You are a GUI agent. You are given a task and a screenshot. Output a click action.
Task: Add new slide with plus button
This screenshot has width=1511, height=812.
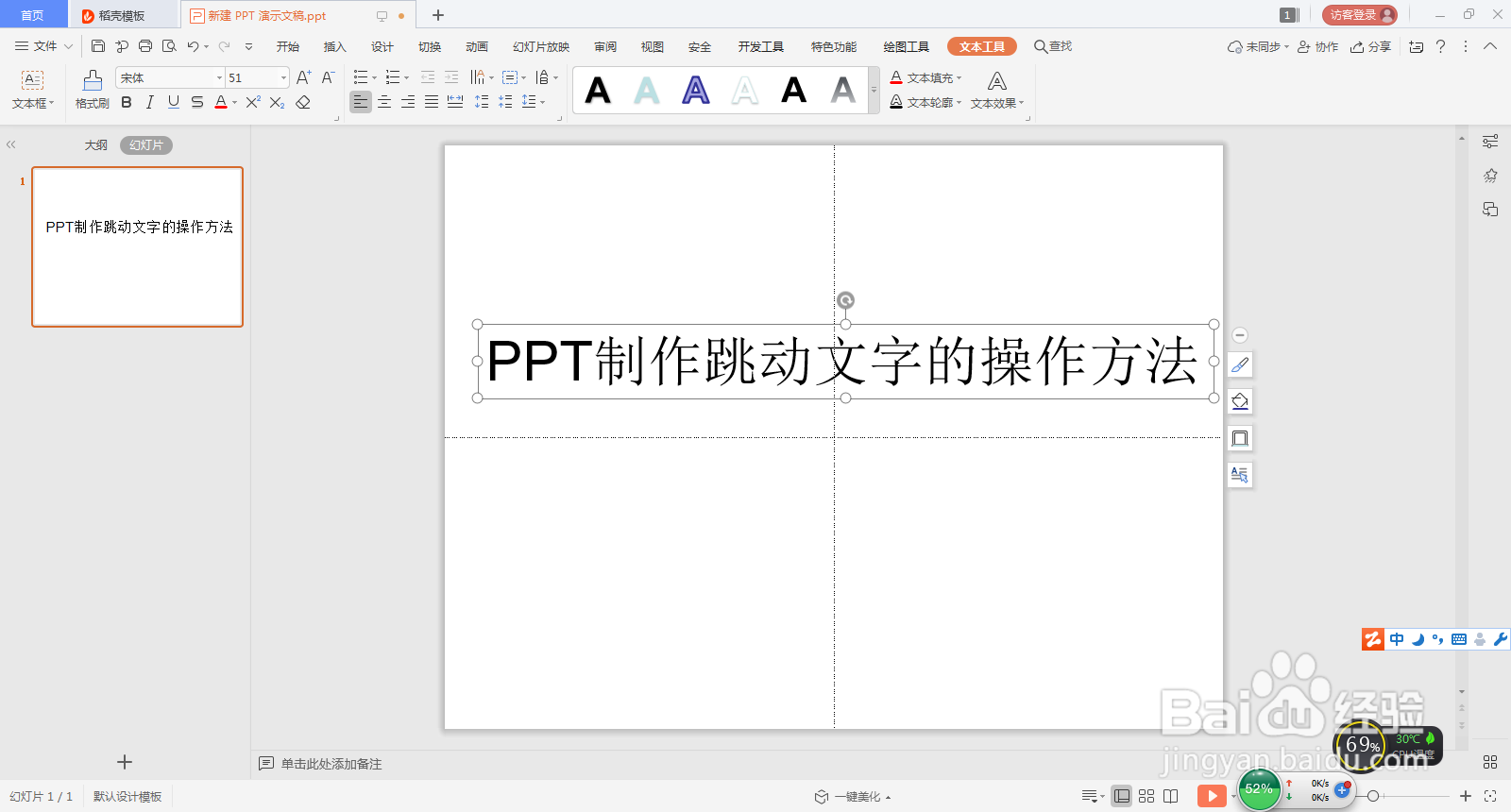(x=125, y=761)
